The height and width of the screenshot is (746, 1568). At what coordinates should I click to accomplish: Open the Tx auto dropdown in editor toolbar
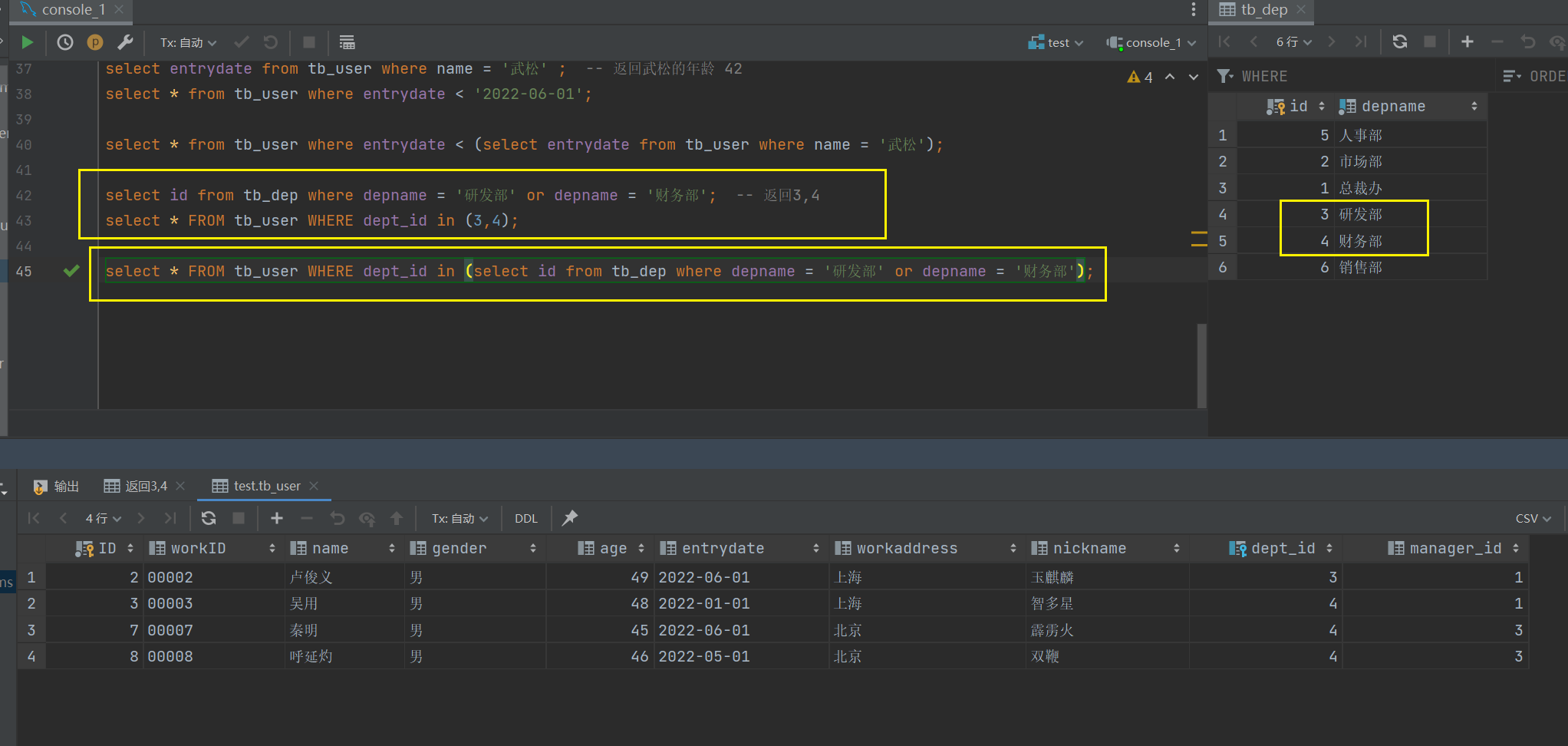(188, 43)
